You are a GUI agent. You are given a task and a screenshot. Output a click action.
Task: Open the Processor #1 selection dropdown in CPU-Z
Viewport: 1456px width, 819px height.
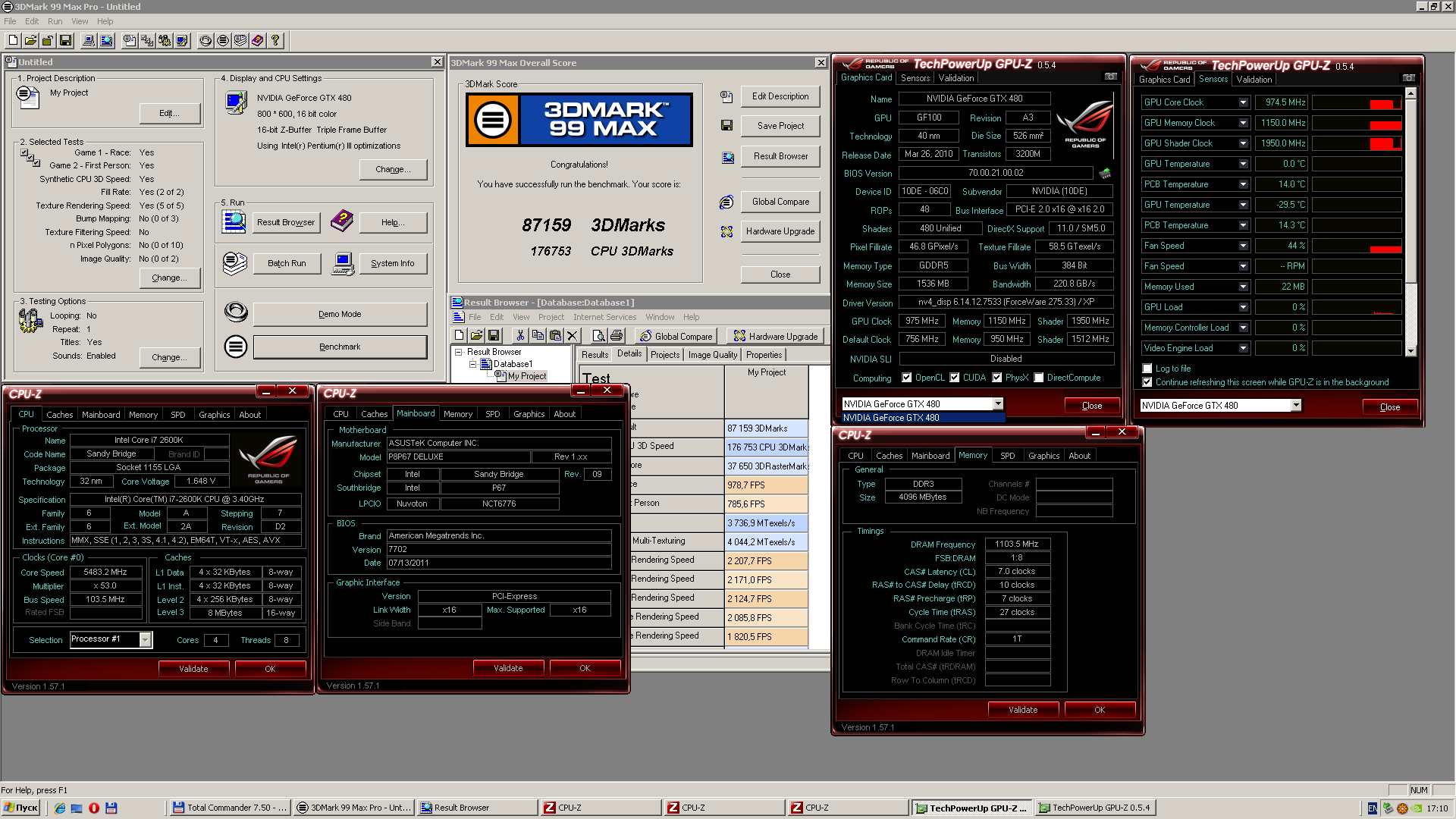tap(145, 640)
